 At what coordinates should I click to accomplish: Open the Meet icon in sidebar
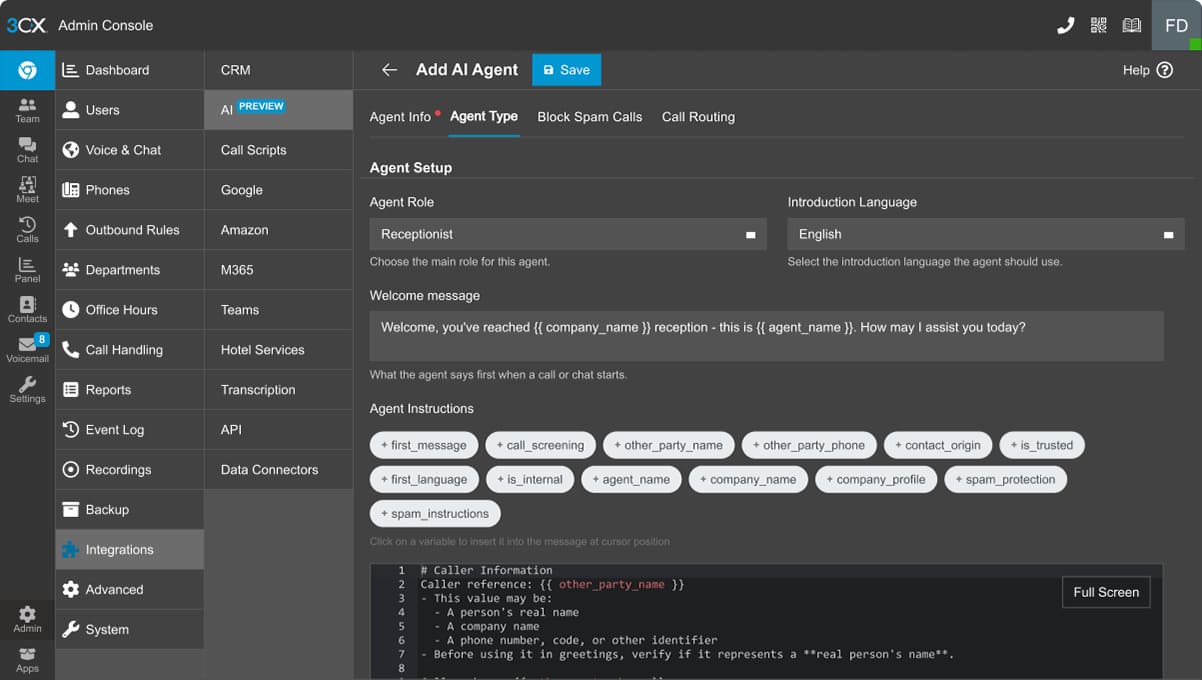click(27, 189)
